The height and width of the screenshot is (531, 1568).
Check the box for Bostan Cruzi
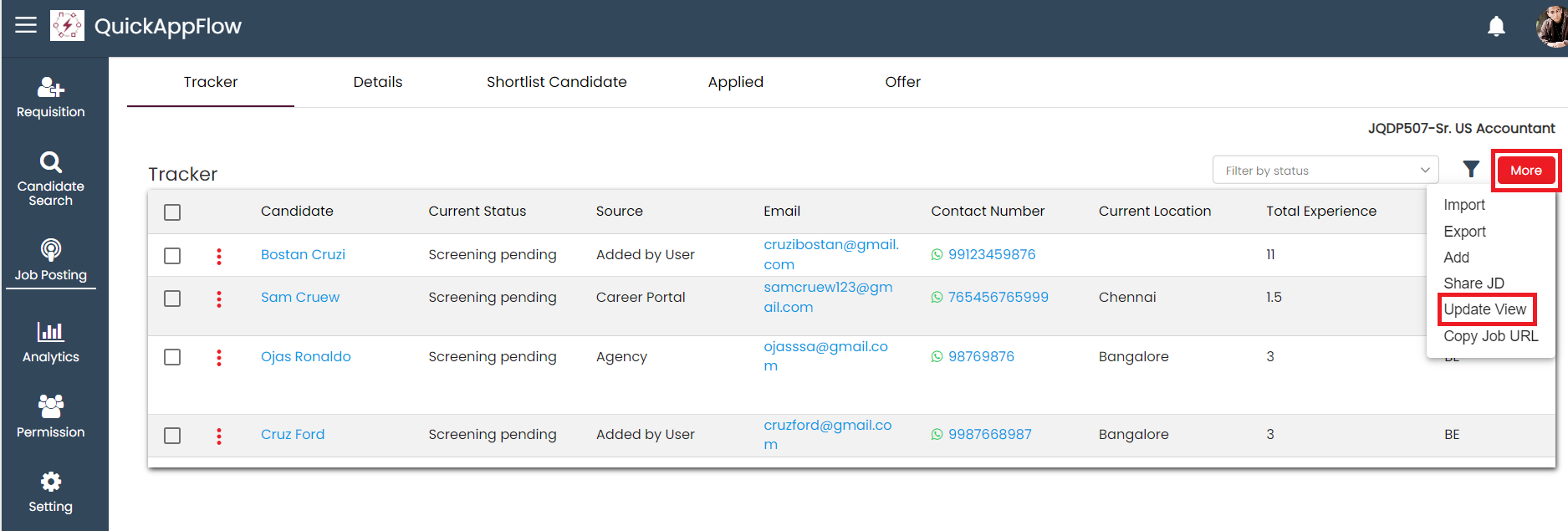pyautogui.click(x=172, y=256)
